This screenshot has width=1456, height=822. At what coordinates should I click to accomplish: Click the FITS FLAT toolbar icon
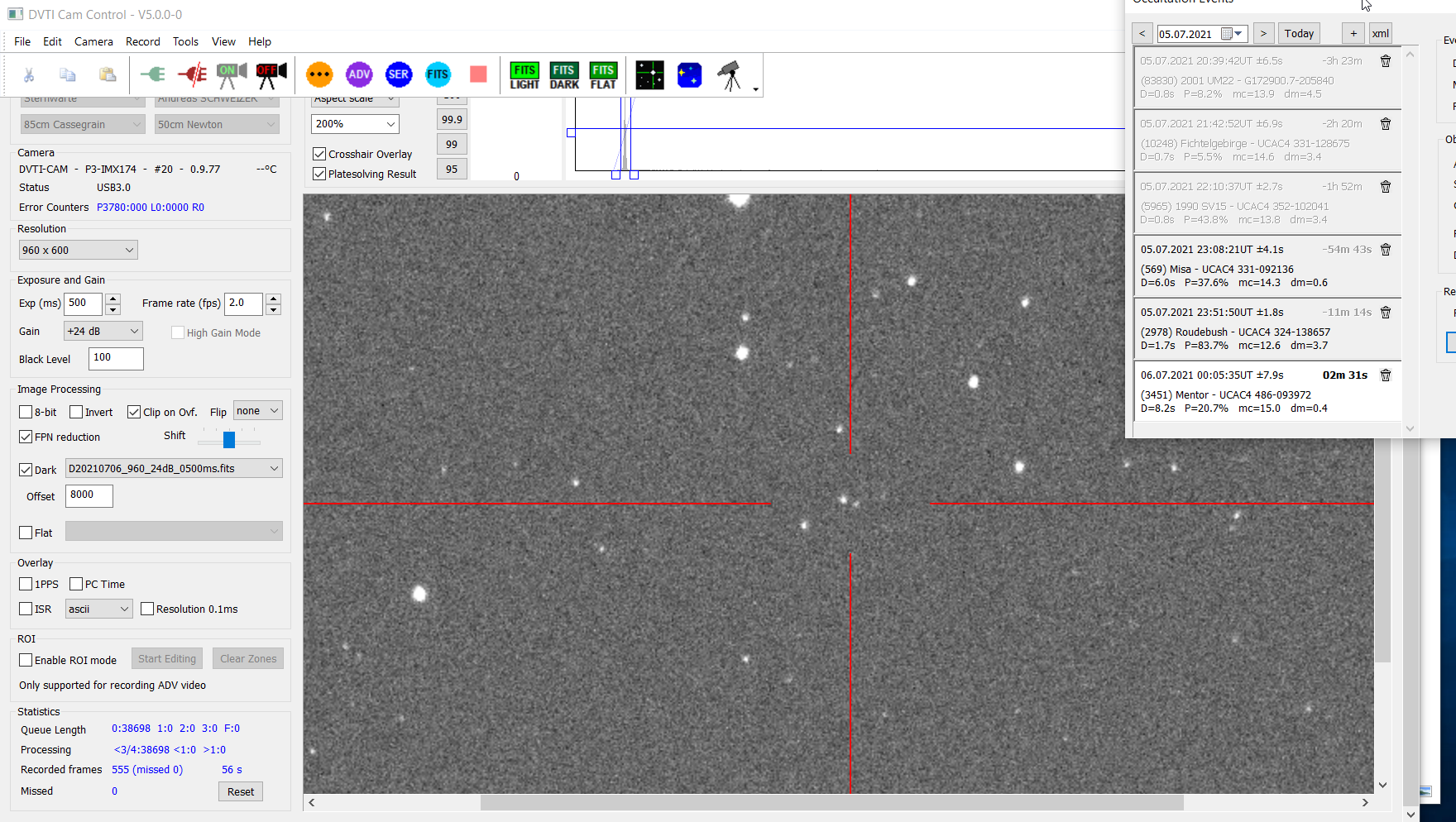point(603,75)
